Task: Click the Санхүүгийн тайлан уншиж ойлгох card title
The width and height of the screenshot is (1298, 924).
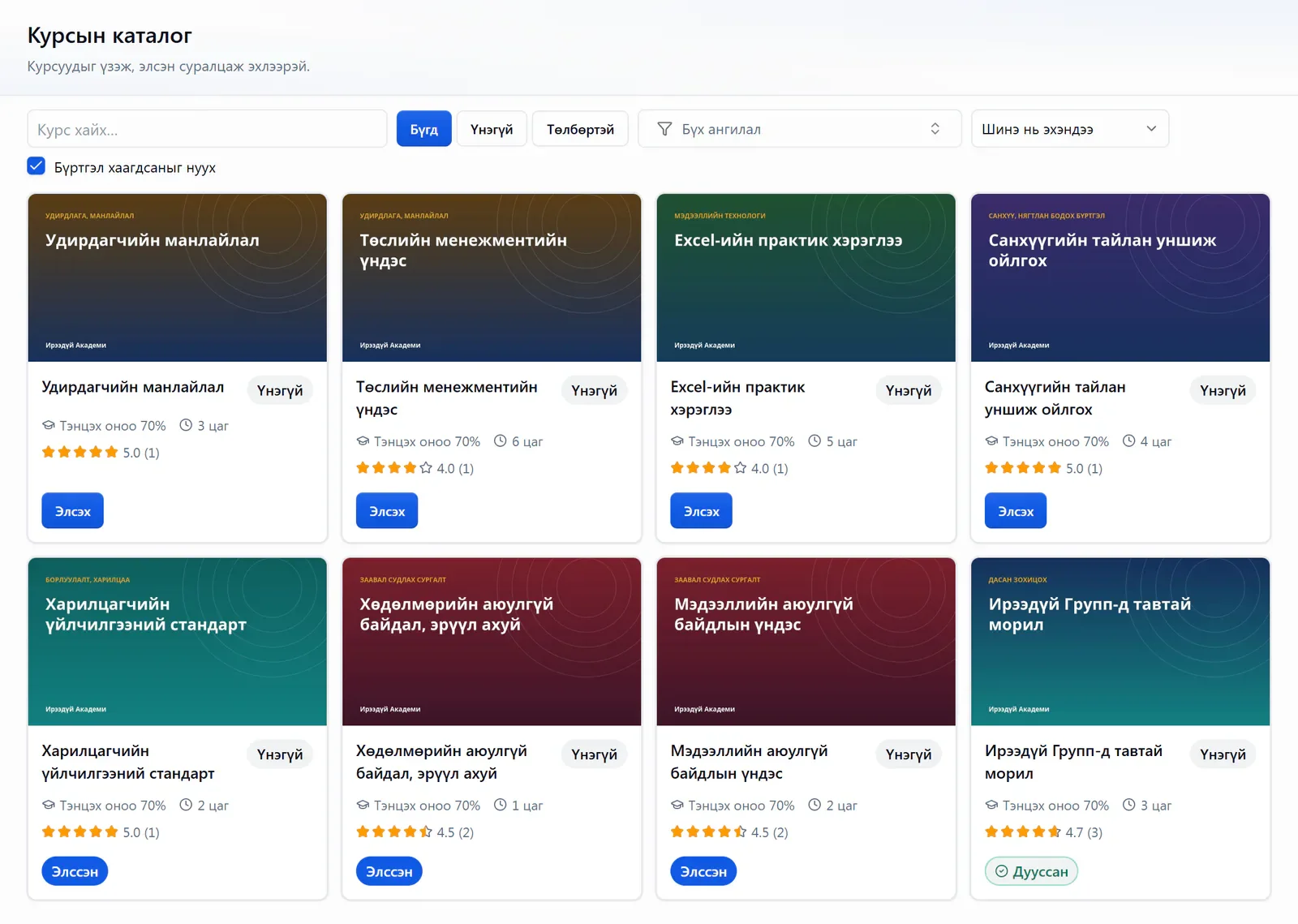Action: tap(1055, 398)
